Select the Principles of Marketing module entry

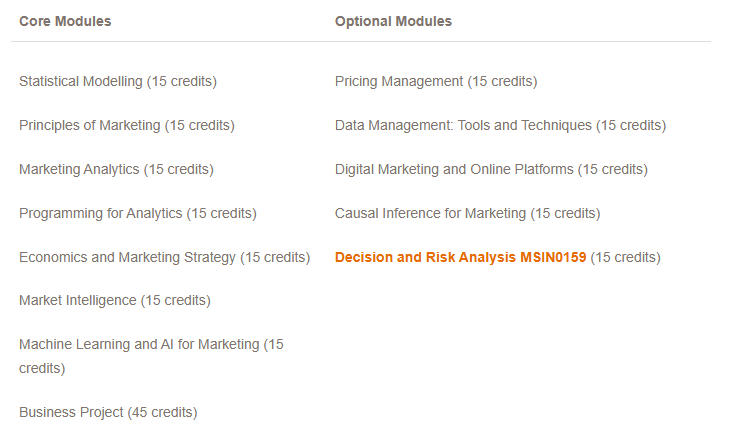click(x=127, y=125)
